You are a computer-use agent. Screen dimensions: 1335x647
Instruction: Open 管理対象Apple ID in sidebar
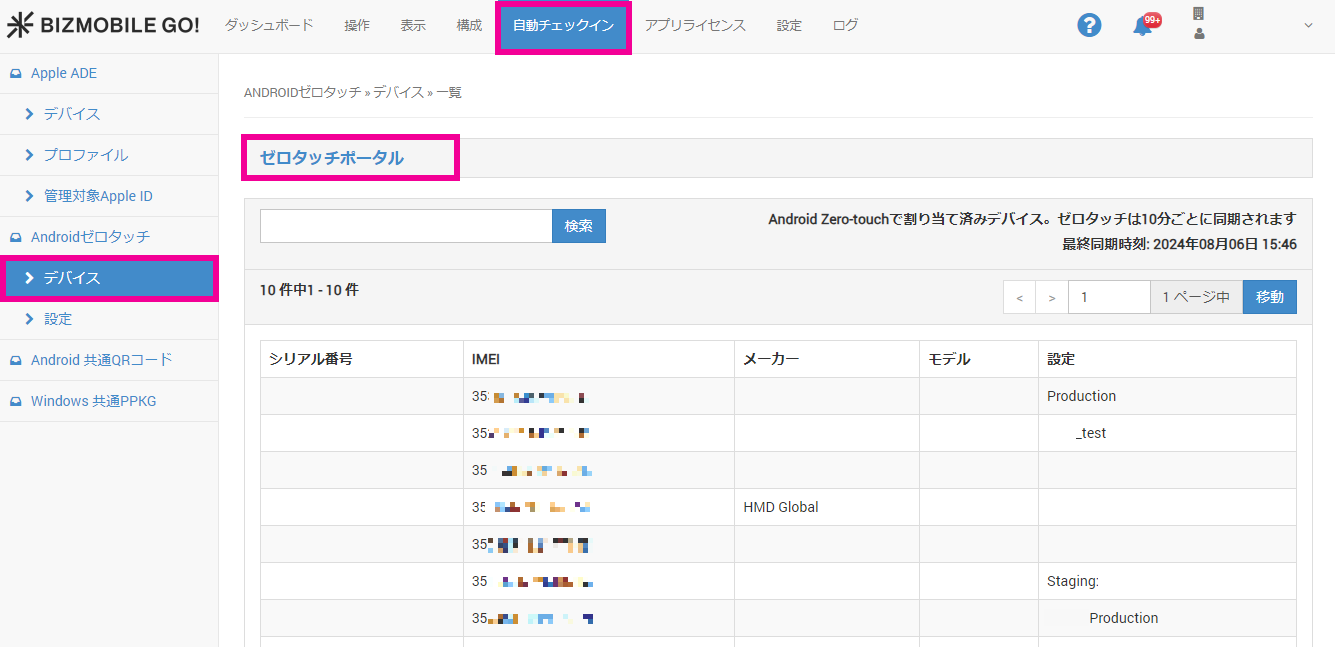pos(97,196)
